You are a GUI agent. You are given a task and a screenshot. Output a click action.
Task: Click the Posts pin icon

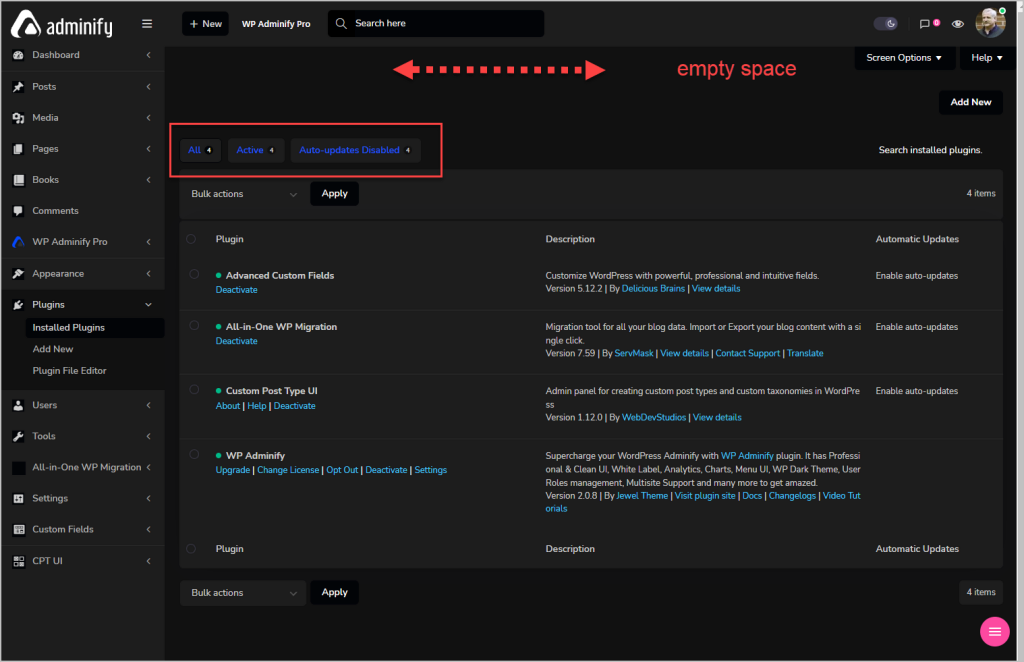point(18,86)
